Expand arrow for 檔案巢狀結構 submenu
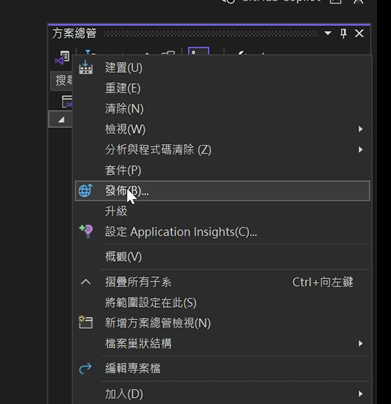391x404 pixels. [x=360, y=343]
